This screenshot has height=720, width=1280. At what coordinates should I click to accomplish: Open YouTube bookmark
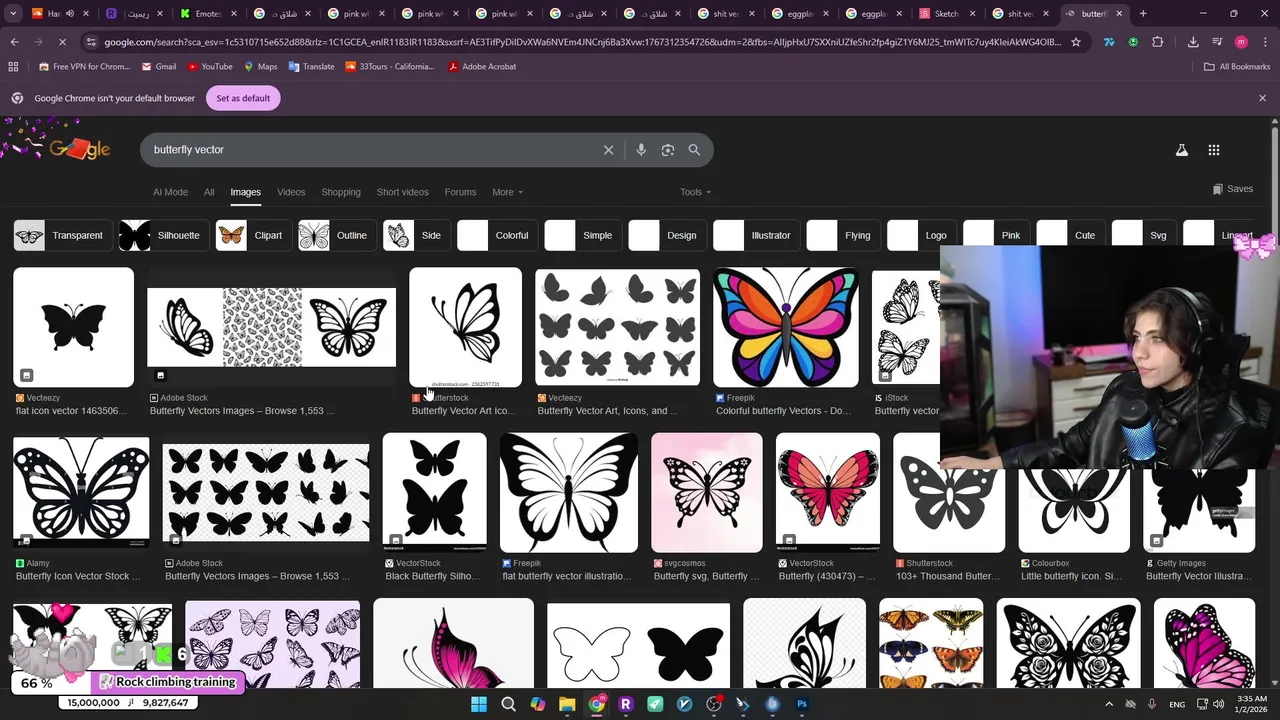coord(209,67)
